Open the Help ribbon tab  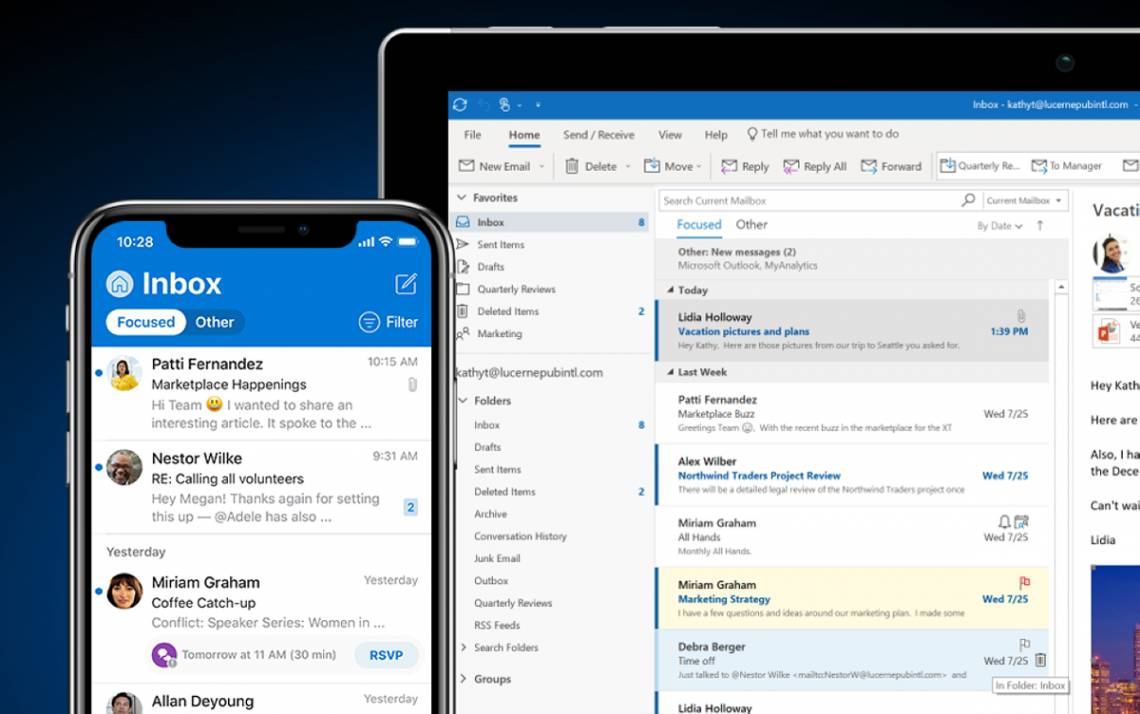coord(716,135)
